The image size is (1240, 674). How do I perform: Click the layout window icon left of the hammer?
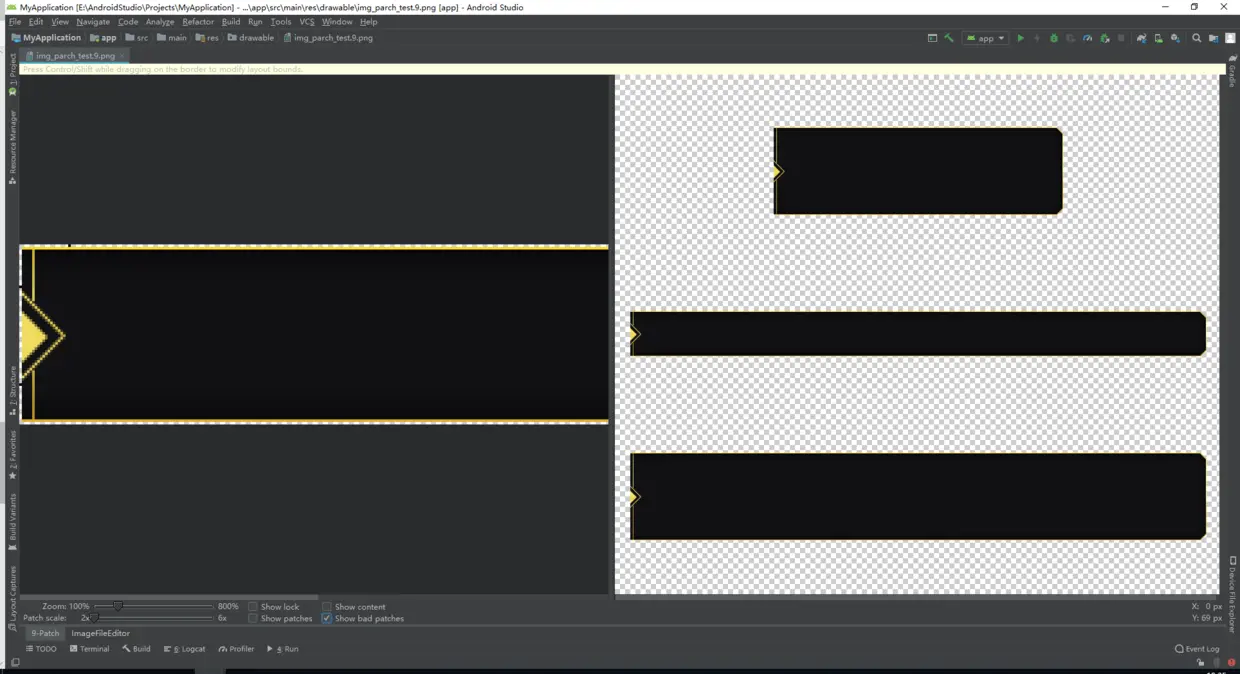pos(932,38)
